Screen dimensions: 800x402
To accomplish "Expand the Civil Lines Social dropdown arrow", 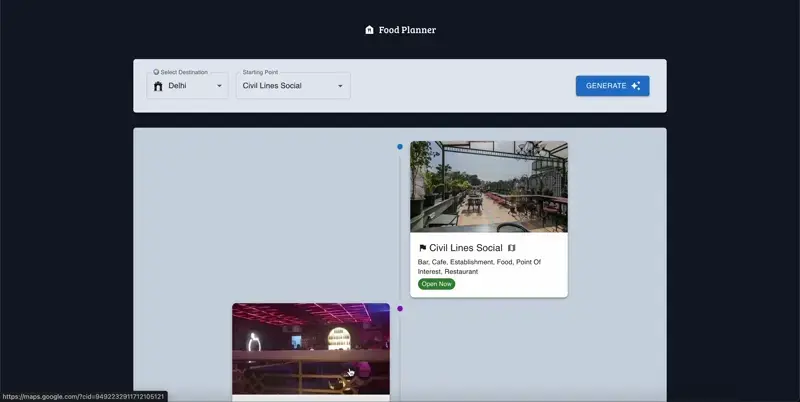I will tap(340, 86).
